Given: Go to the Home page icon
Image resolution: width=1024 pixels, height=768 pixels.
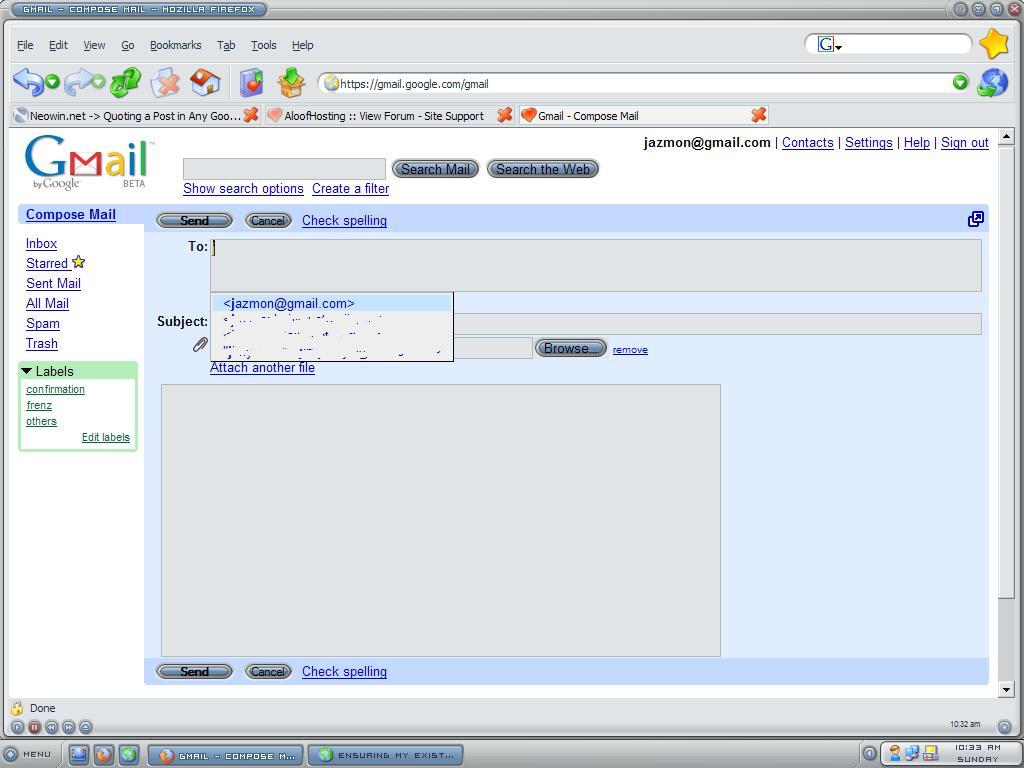Looking at the screenshot, I should pos(205,83).
